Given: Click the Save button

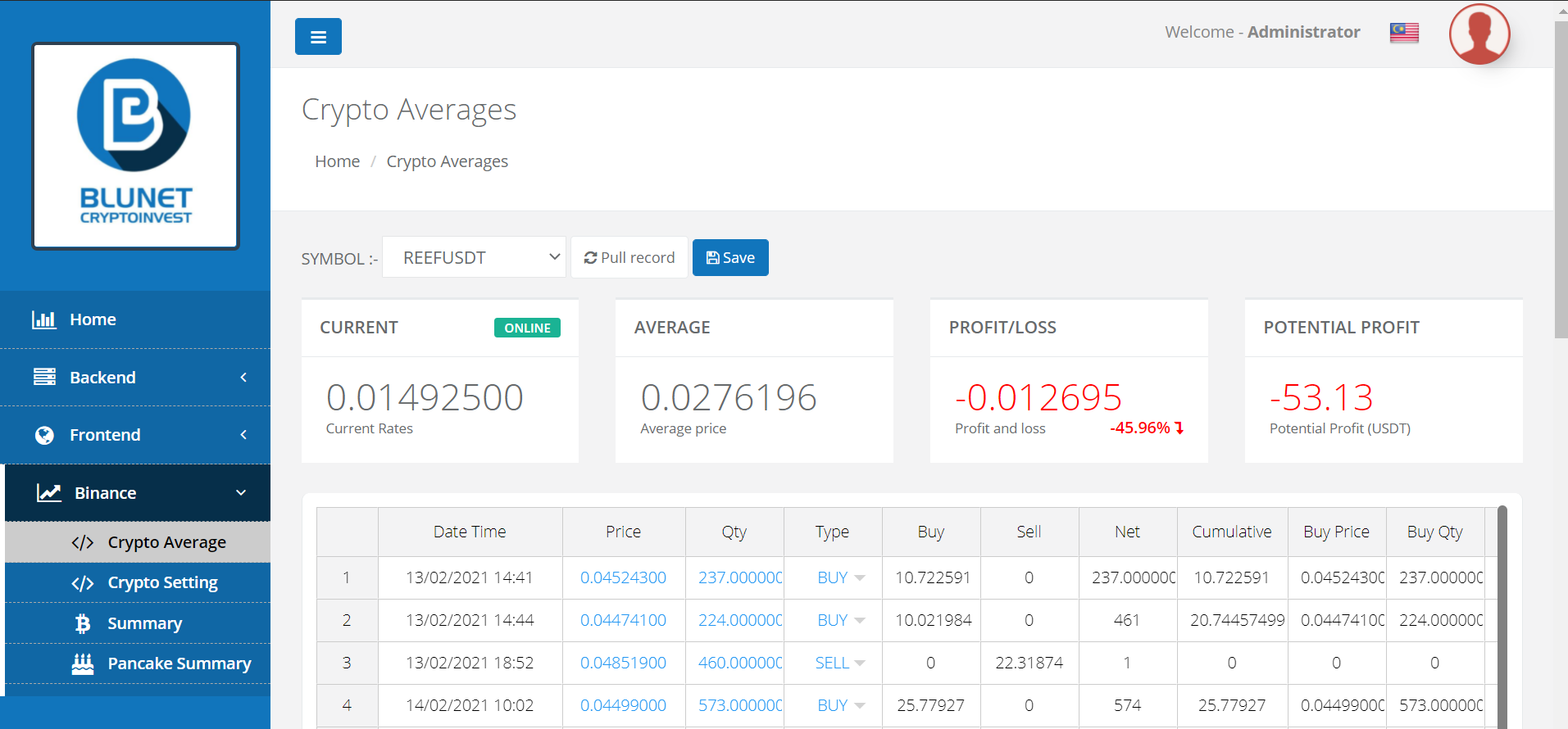Looking at the screenshot, I should 730,258.
